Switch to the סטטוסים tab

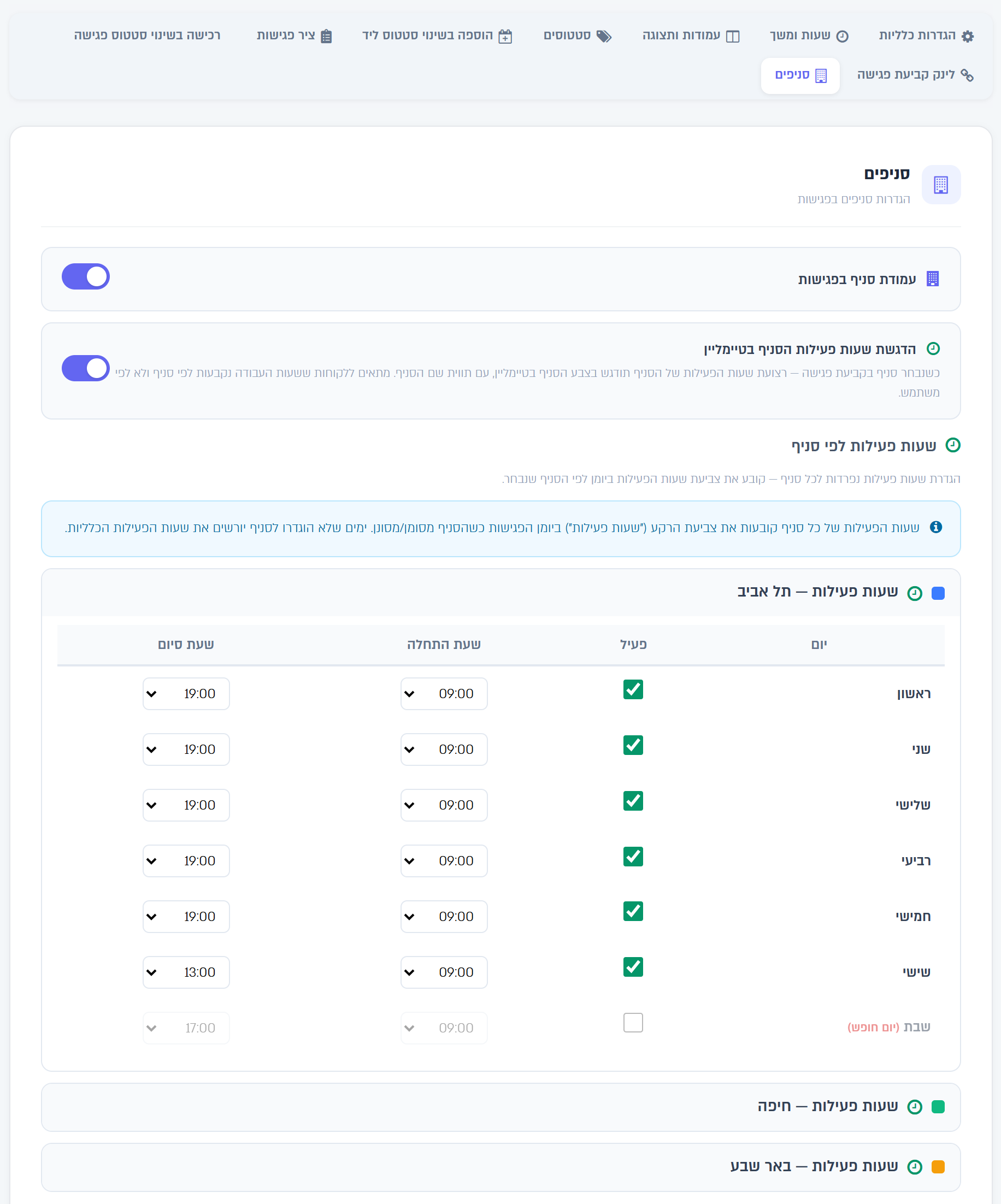(x=578, y=36)
